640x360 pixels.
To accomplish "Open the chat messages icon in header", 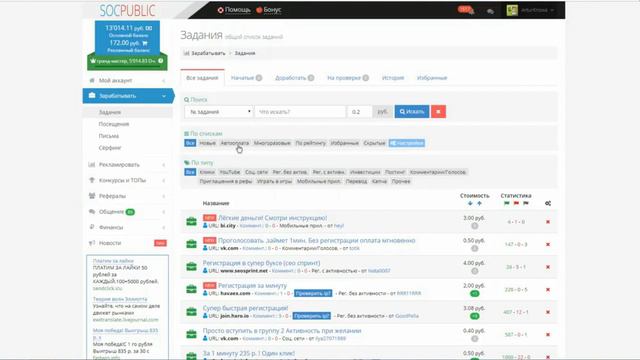I will coord(490,11).
